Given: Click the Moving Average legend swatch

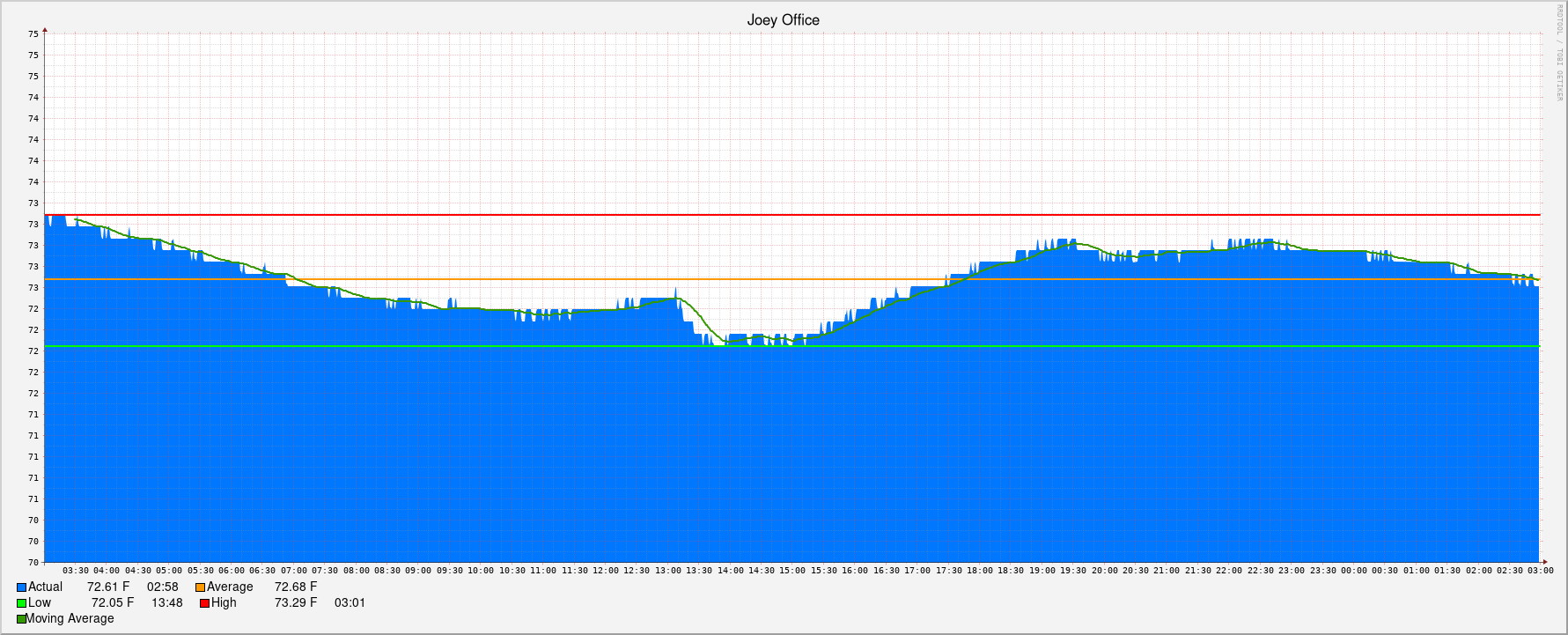Looking at the screenshot, I should coord(21,619).
